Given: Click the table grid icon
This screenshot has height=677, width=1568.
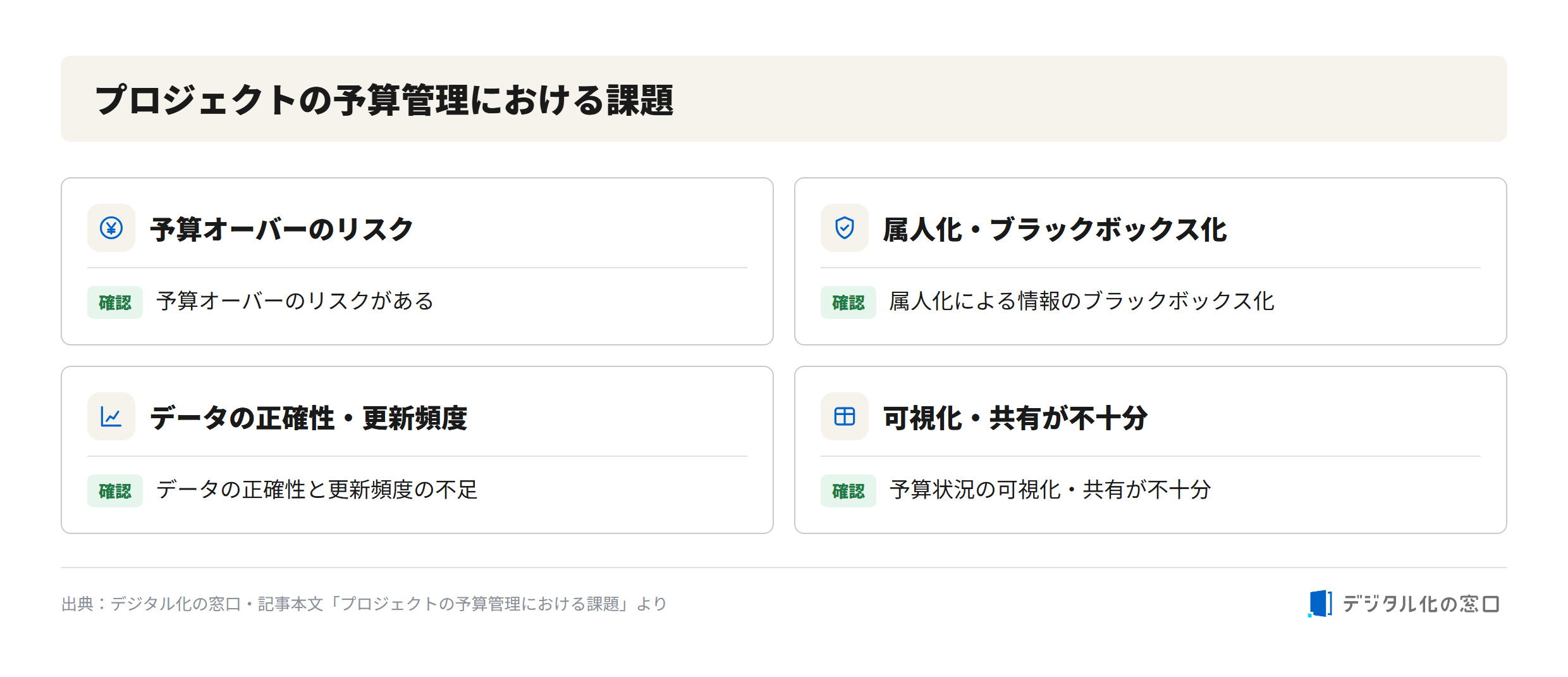Looking at the screenshot, I should tap(845, 416).
